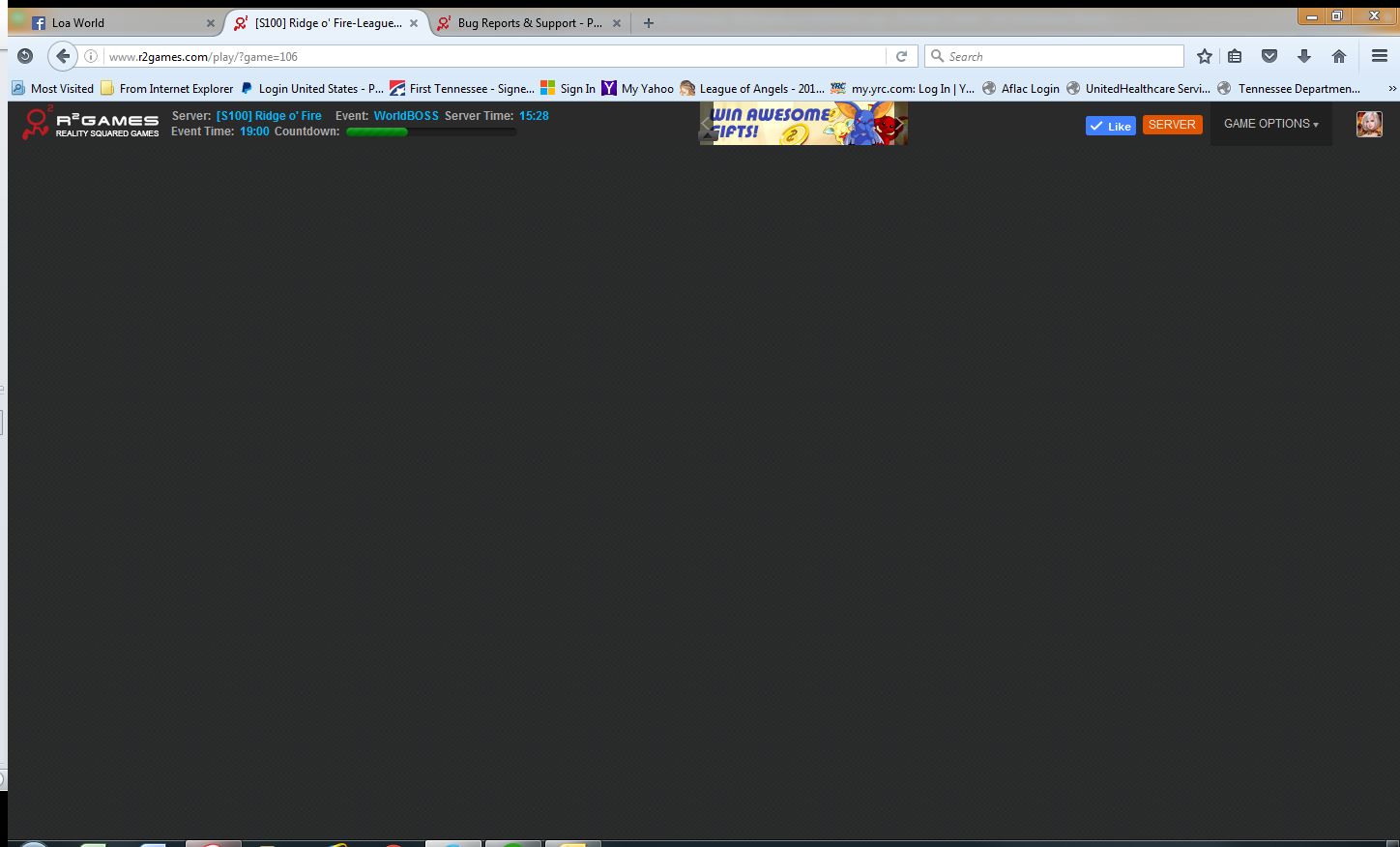The image size is (1400, 847).
Task: Click the green Countdown progress bar
Action: pos(430,131)
